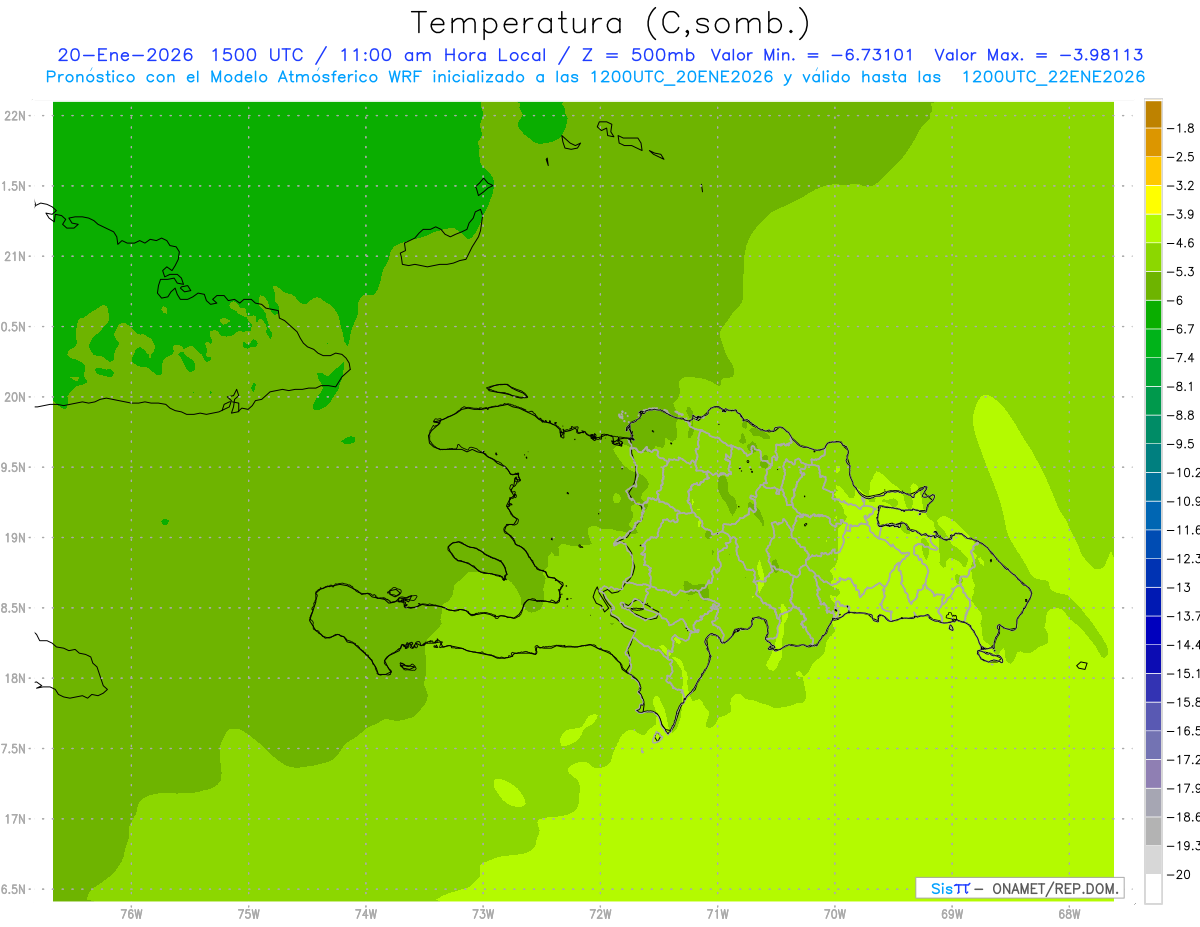This screenshot has height=927, width=1200.
Task: Click the "18N" latitude label
Action: click(16, 679)
